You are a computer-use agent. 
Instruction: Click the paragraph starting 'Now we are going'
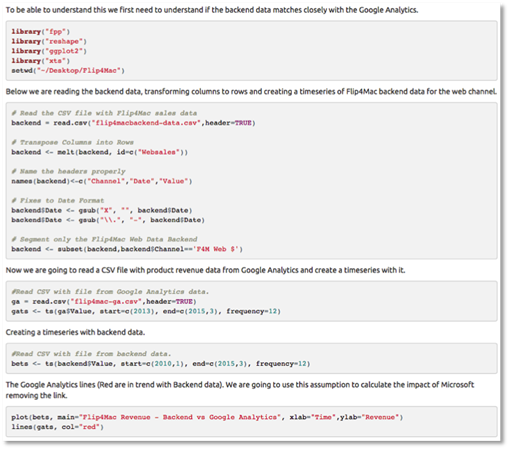[205, 270]
